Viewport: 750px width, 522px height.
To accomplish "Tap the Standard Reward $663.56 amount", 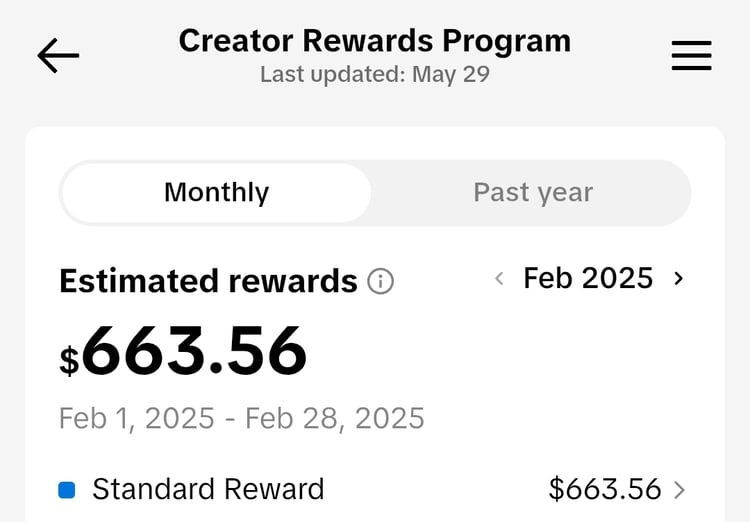I will tap(605, 489).
